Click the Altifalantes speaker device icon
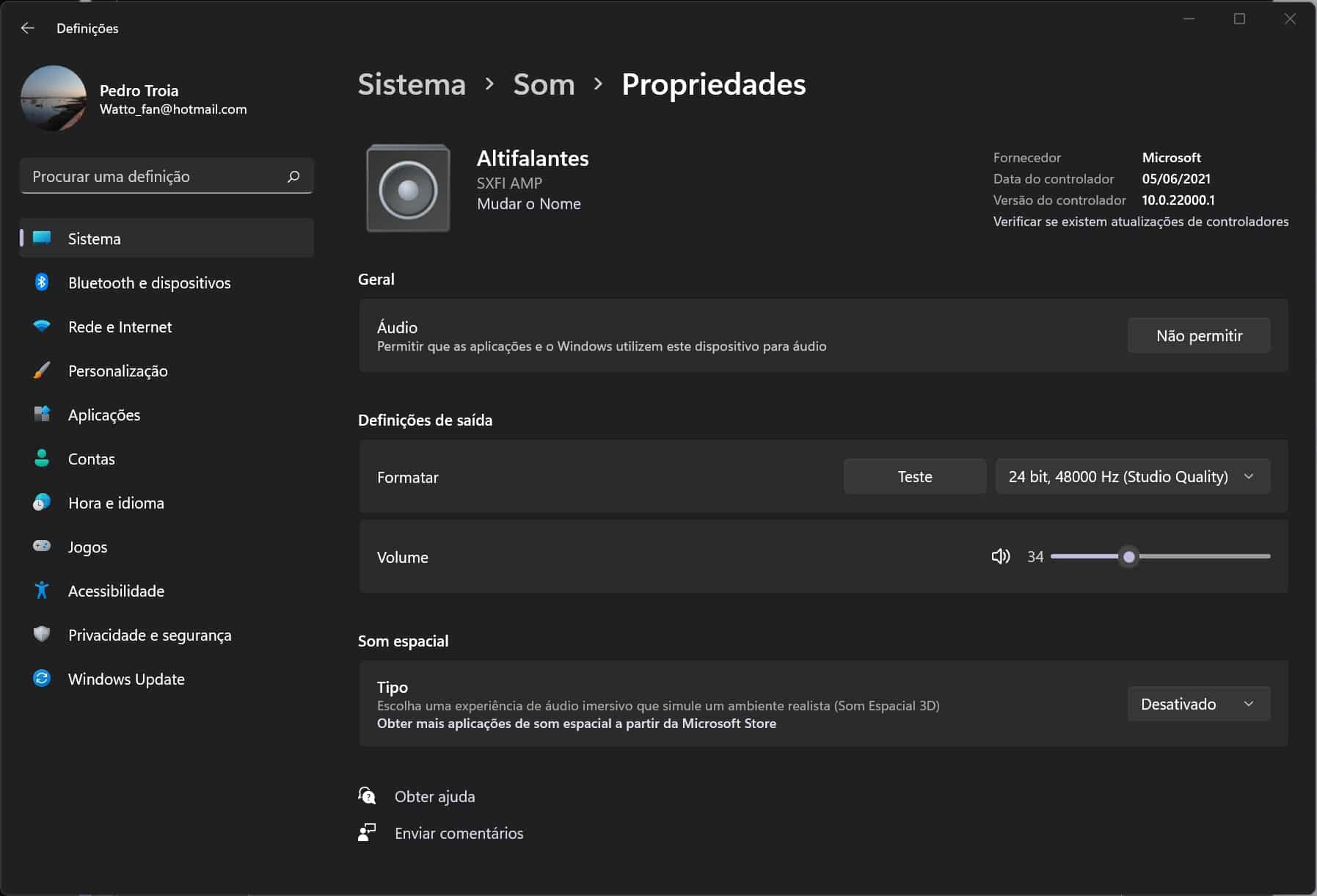 [x=408, y=189]
